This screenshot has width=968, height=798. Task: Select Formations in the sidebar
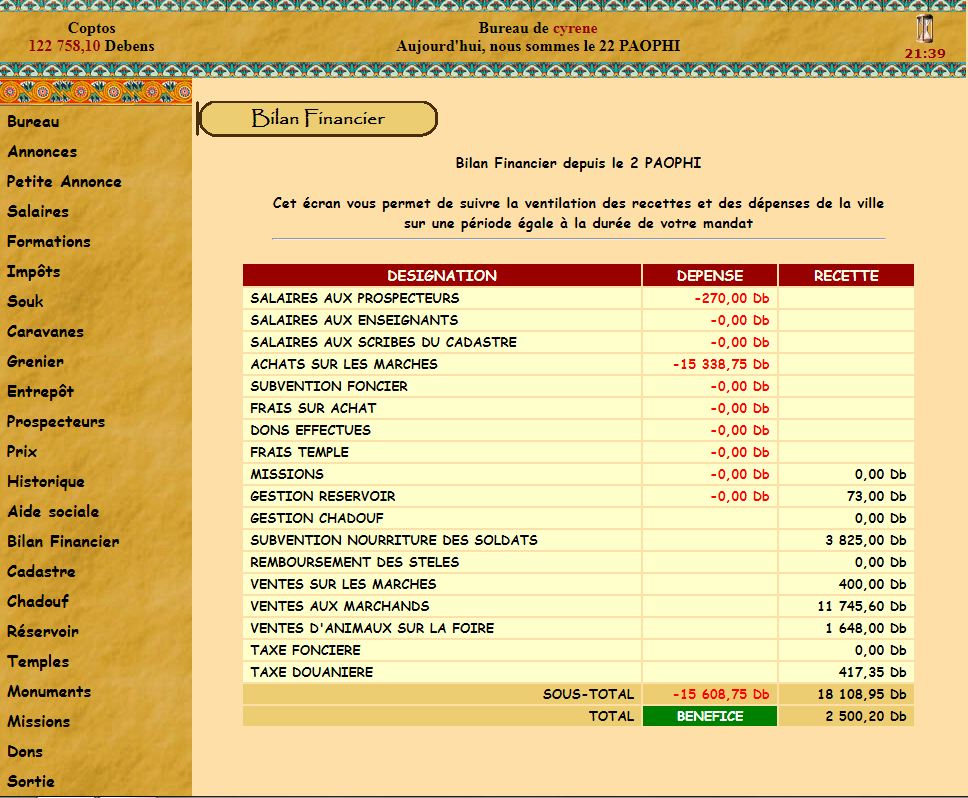coord(49,241)
